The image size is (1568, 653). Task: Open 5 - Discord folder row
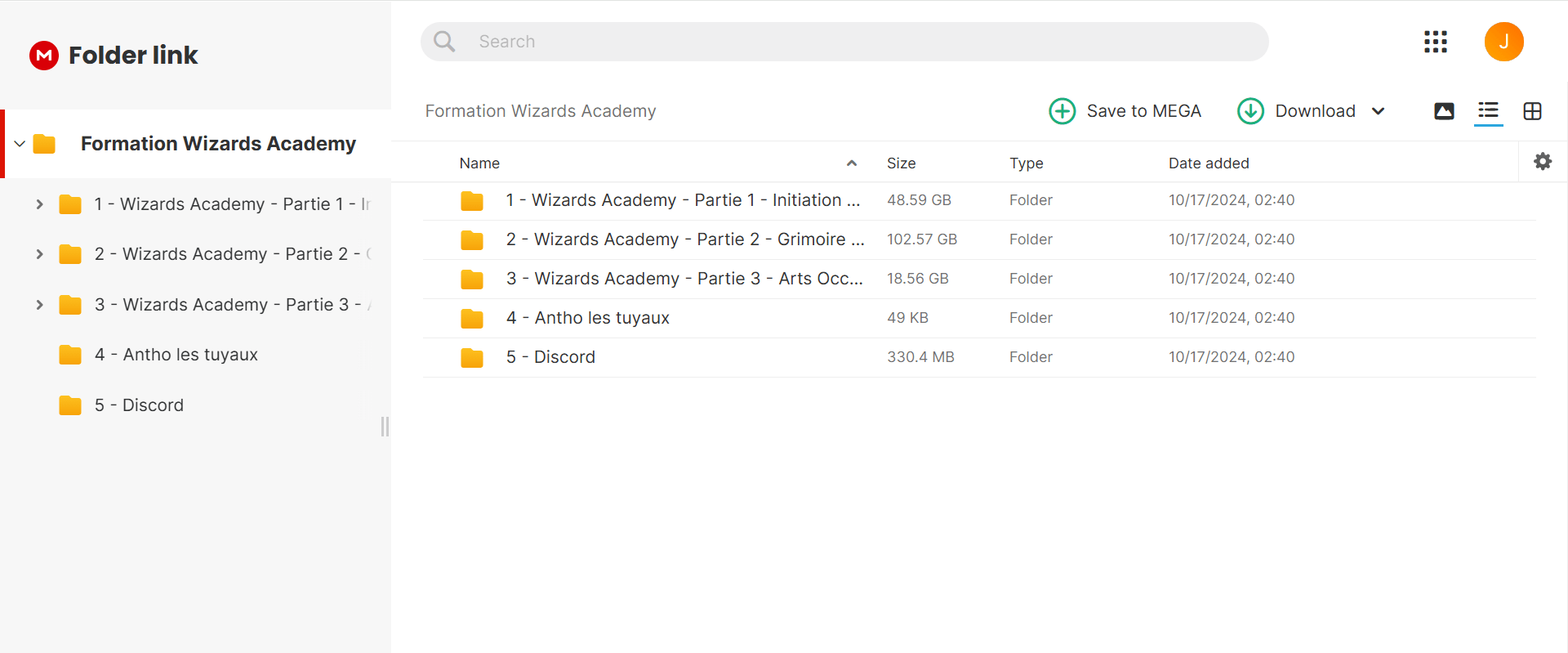[978, 357]
